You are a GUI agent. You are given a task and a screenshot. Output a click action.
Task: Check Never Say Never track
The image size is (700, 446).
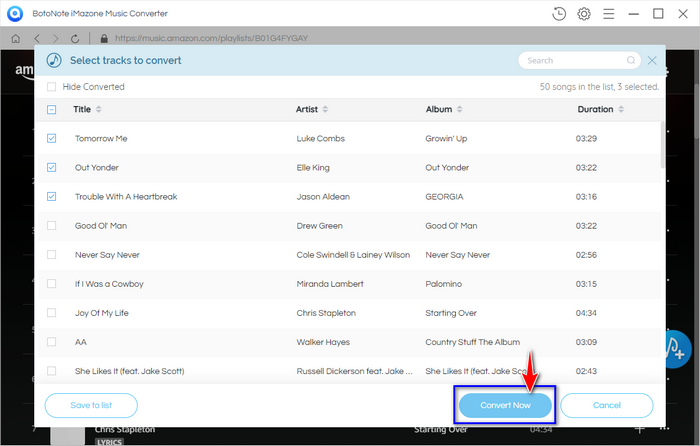[52, 254]
